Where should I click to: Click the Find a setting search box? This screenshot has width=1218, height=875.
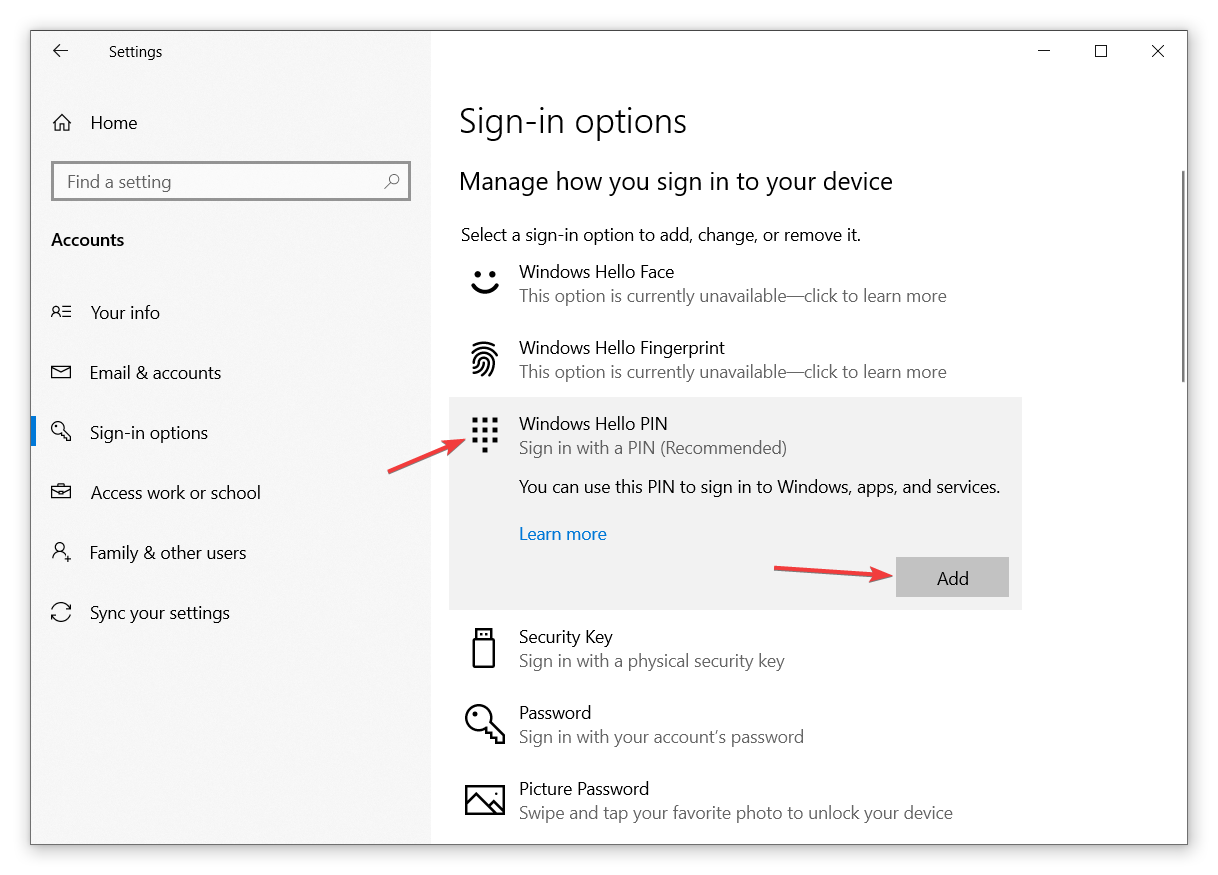[x=231, y=181]
